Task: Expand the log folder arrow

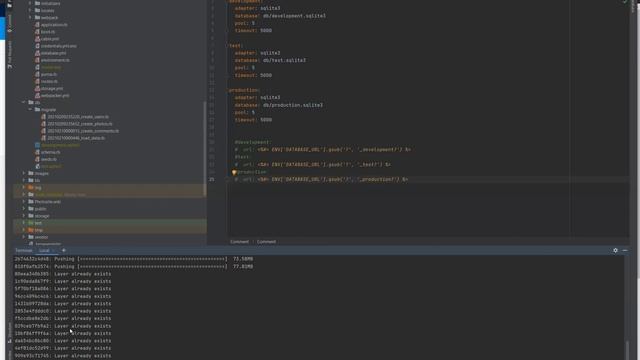Action: (x=24, y=187)
